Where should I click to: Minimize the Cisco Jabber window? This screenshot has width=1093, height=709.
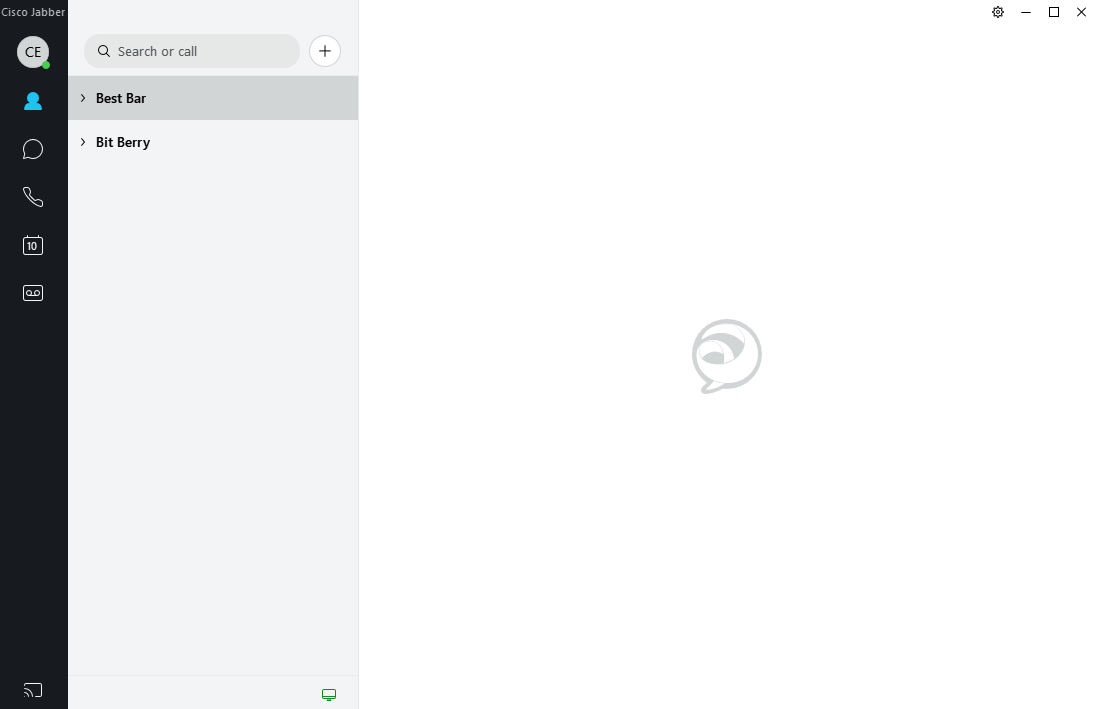(x=1026, y=12)
